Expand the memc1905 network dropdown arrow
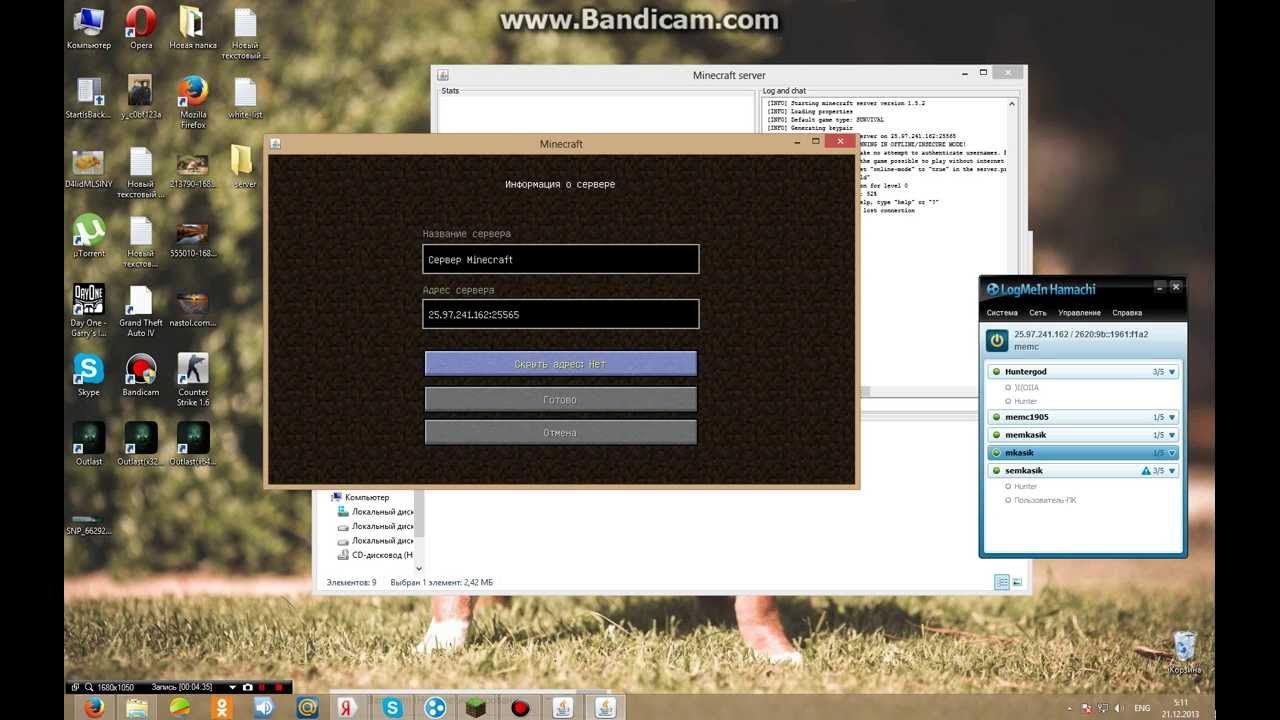Viewport: 1280px width, 720px height. tap(1173, 417)
